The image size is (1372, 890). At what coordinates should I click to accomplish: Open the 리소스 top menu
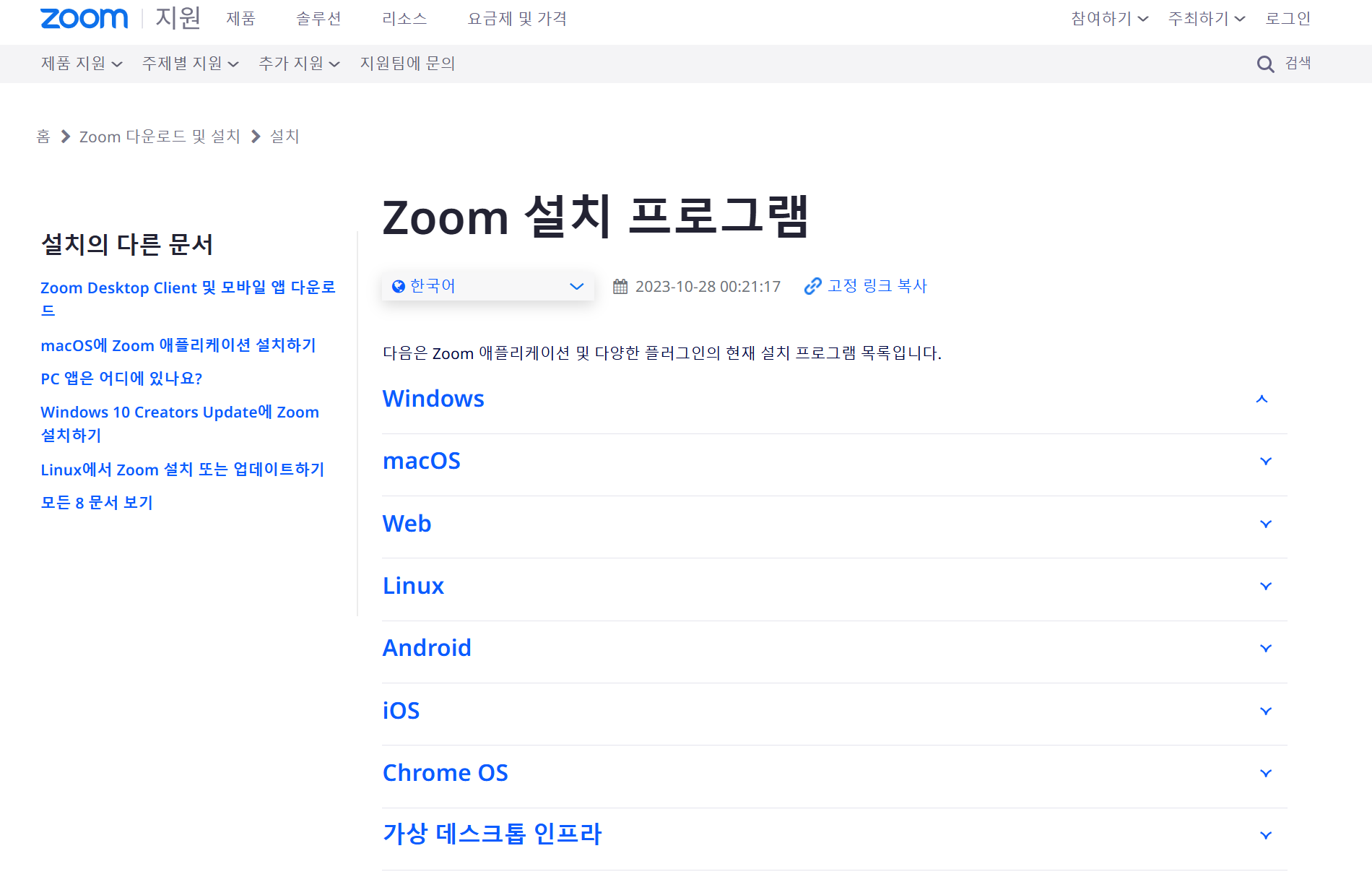coord(404,19)
